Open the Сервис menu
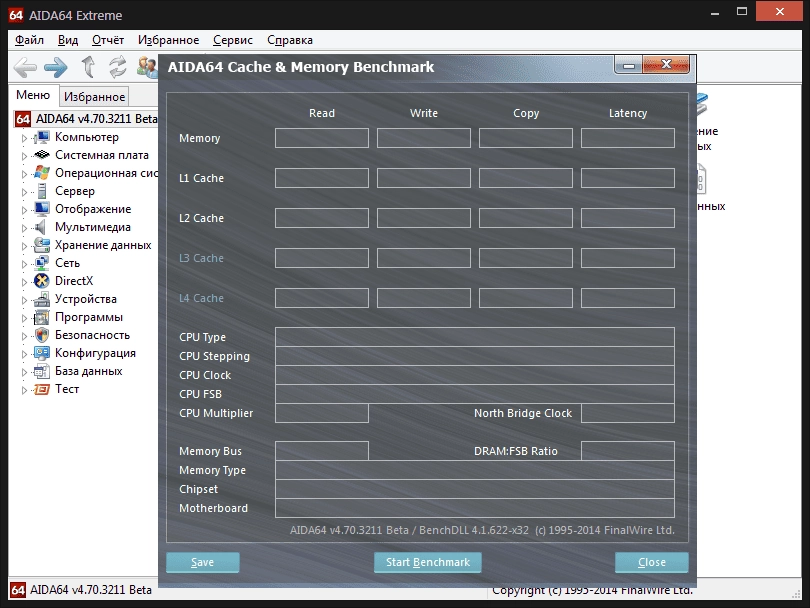This screenshot has width=810, height=608. tap(233, 40)
